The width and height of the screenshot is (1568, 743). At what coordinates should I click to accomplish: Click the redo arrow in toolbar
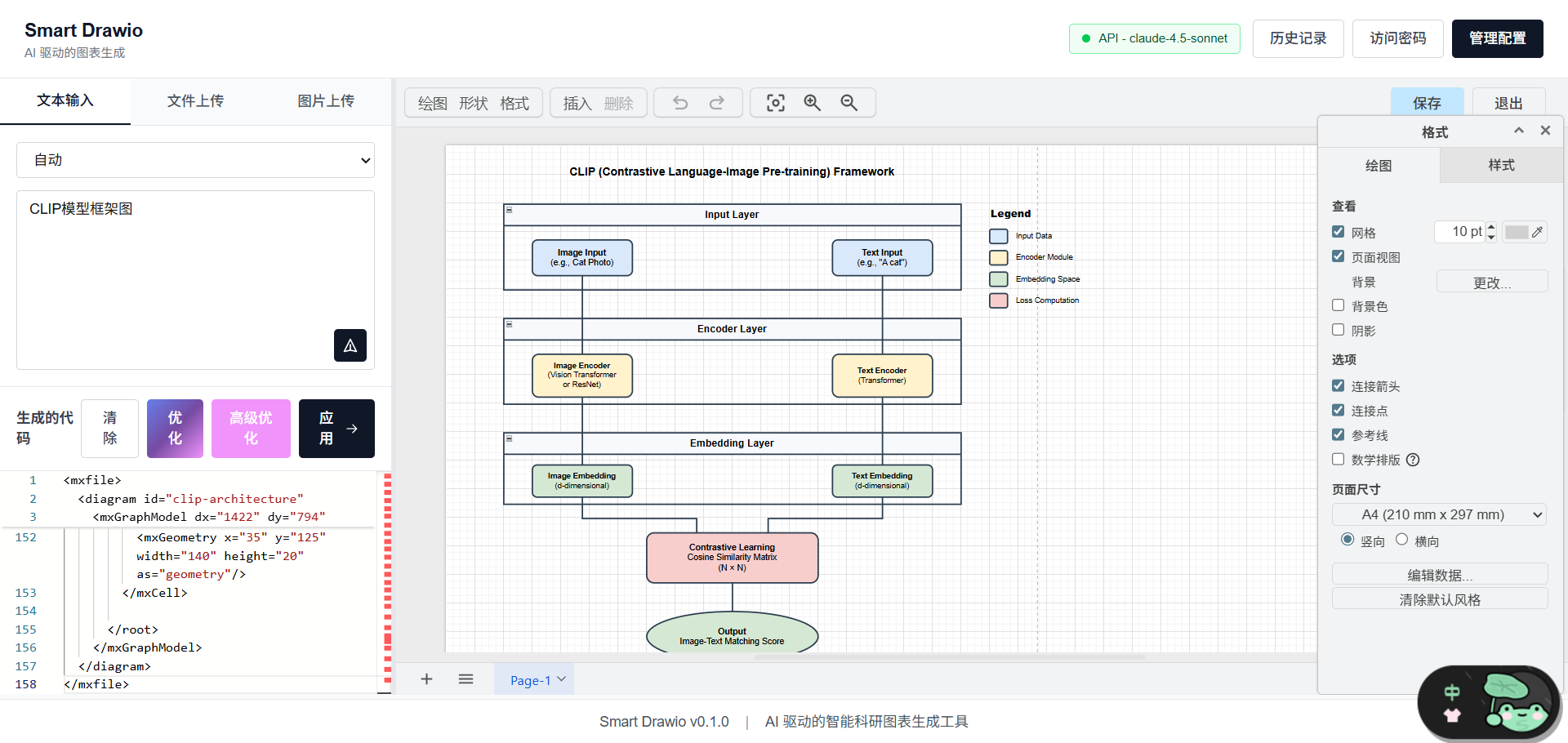(716, 103)
